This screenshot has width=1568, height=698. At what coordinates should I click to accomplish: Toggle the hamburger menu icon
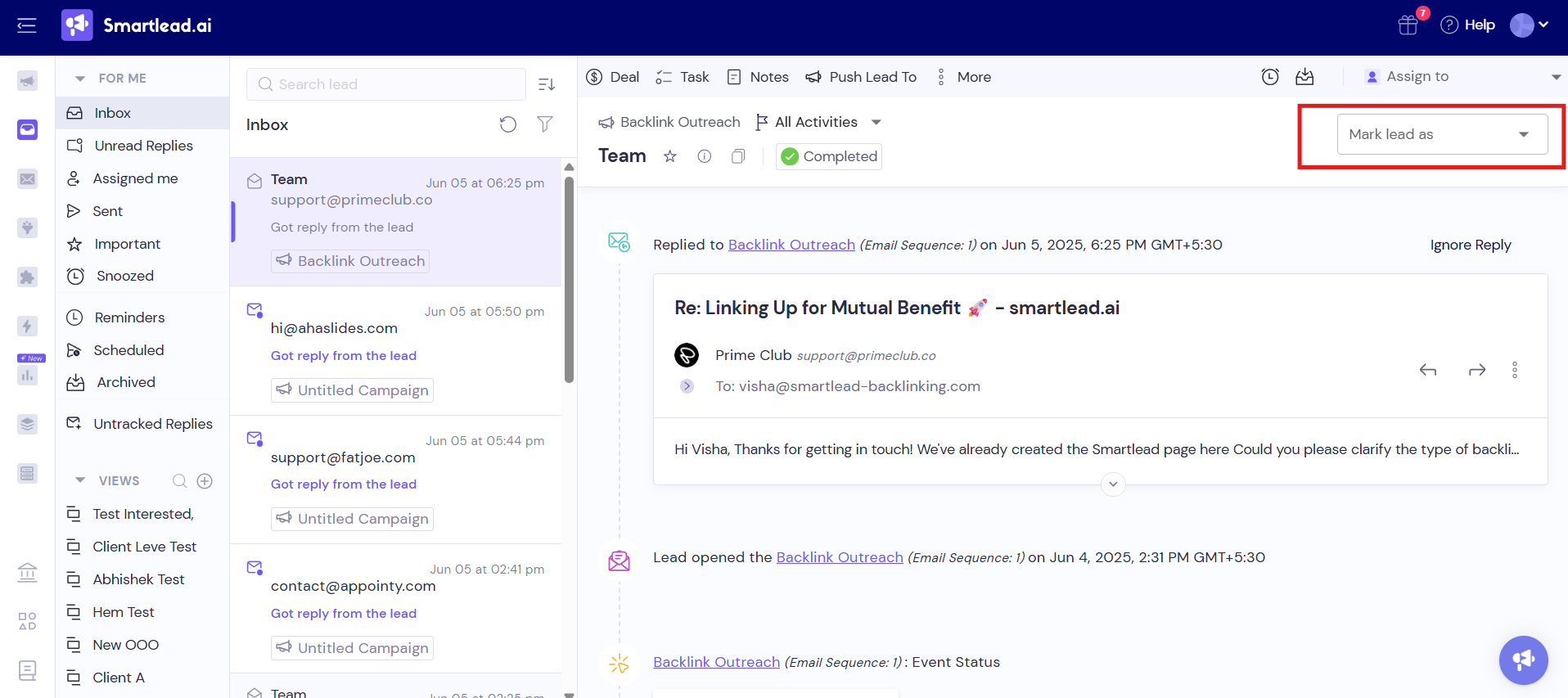pos(27,25)
